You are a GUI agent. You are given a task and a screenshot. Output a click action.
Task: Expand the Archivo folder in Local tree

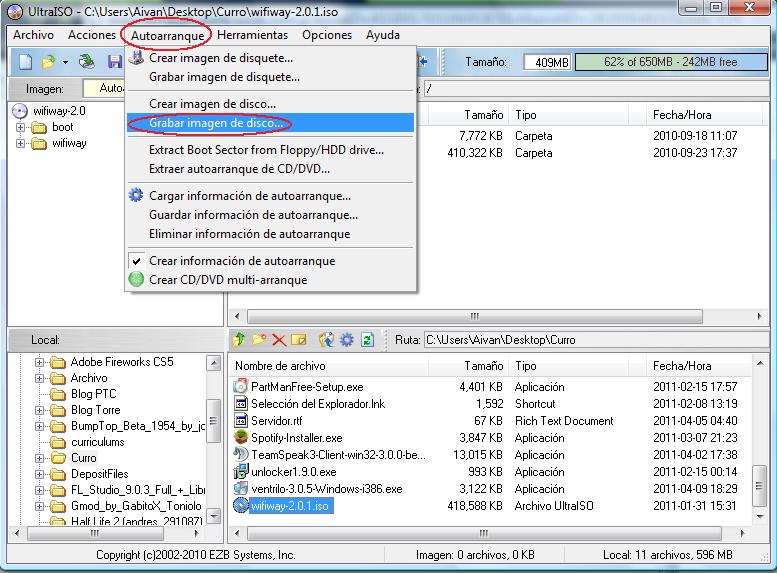coord(39,378)
